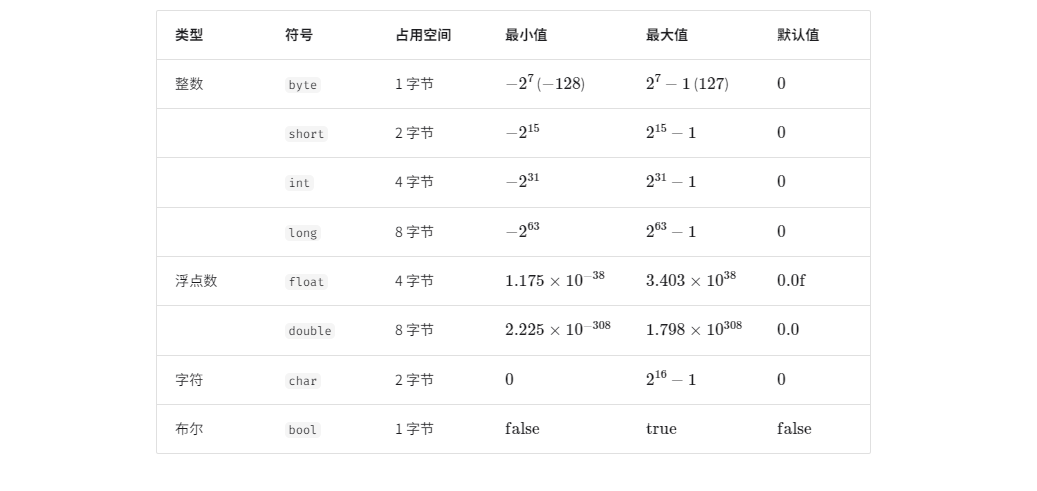Click the byte minimum value −128 cell
The image size is (1037, 491).
(545, 83)
